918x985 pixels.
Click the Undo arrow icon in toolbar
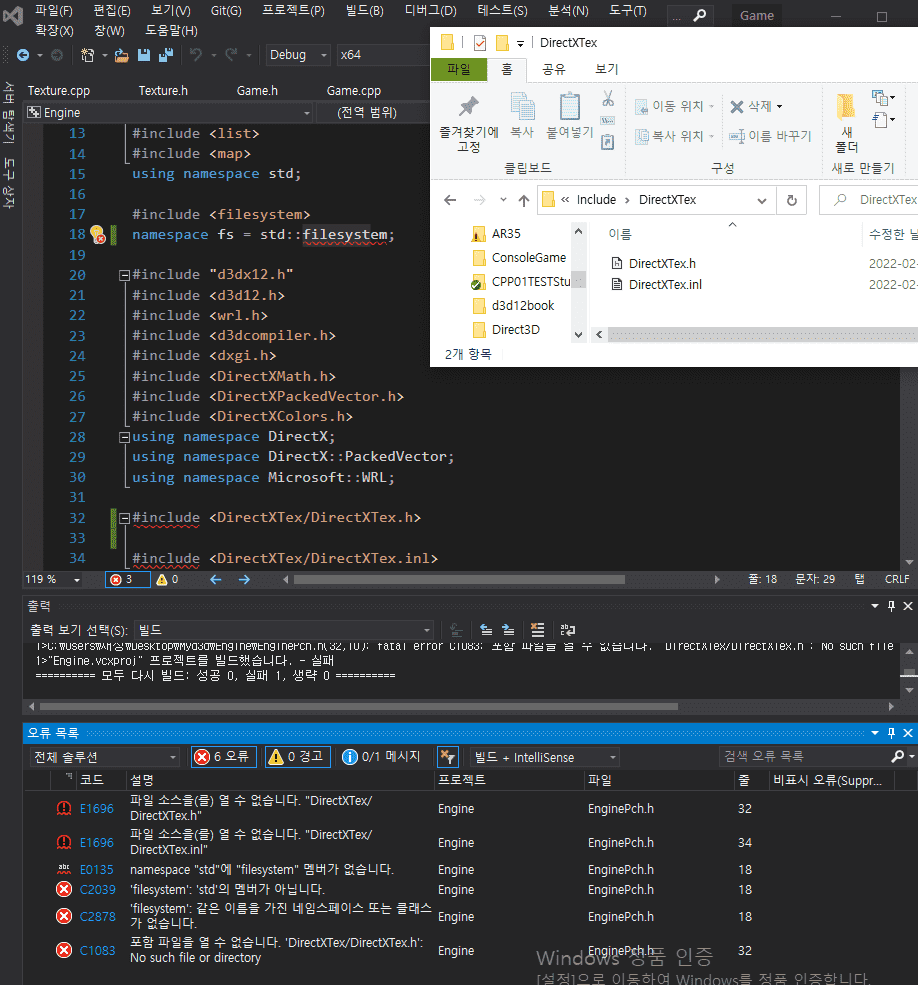pos(196,55)
